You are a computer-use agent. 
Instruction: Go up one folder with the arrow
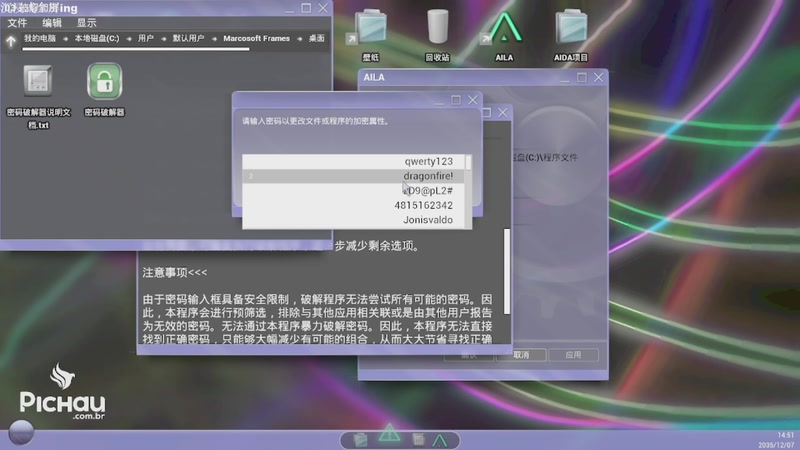pos(11,41)
